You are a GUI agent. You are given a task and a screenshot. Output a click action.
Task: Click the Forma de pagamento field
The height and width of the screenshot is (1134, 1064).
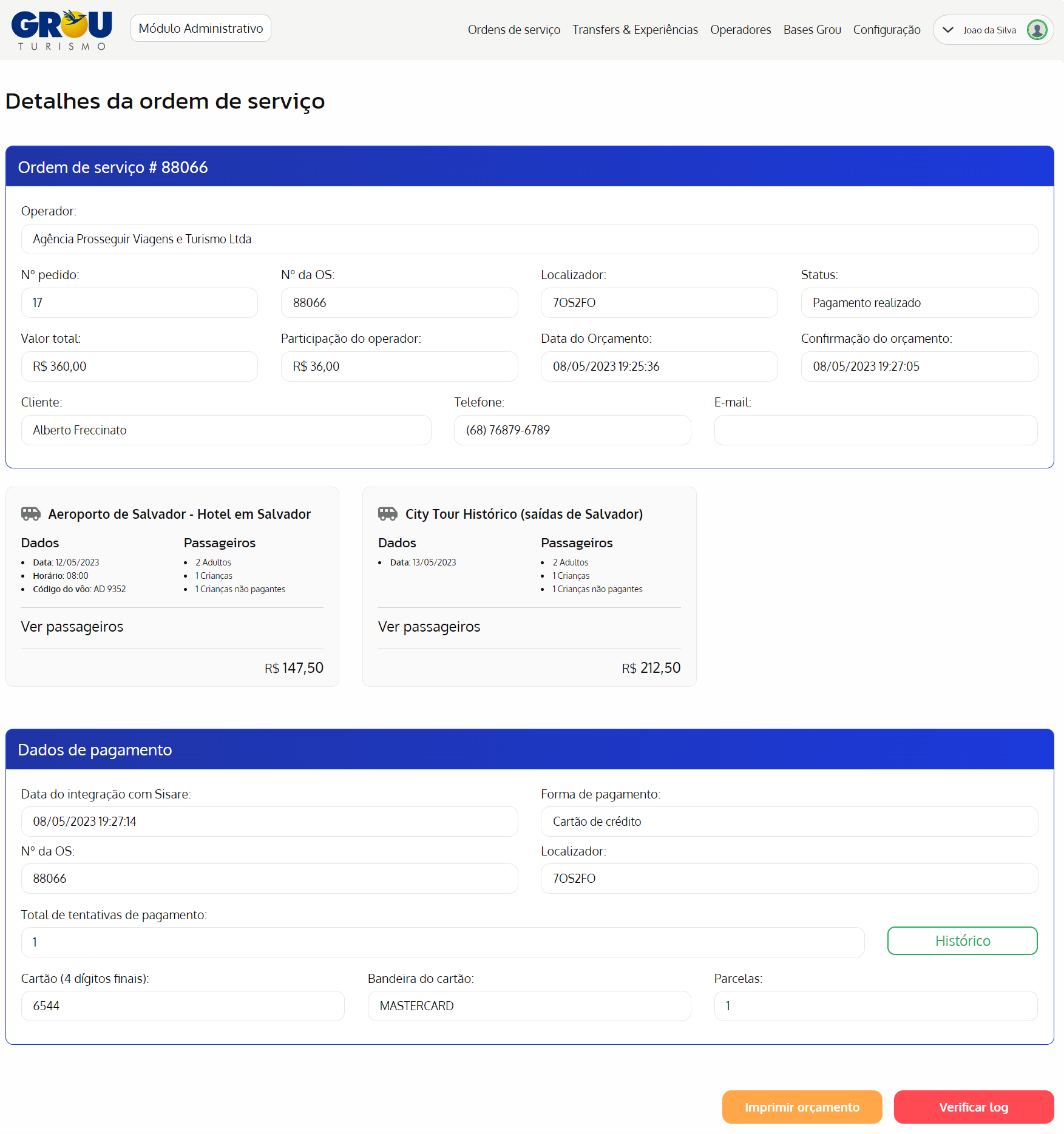[x=789, y=822]
